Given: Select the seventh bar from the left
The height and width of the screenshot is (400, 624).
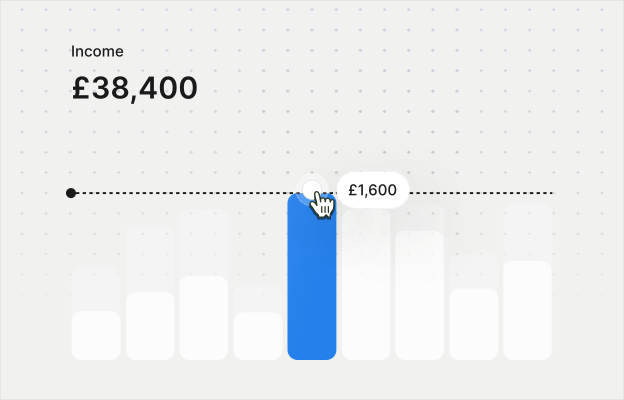Looking at the screenshot, I should 419,295.
